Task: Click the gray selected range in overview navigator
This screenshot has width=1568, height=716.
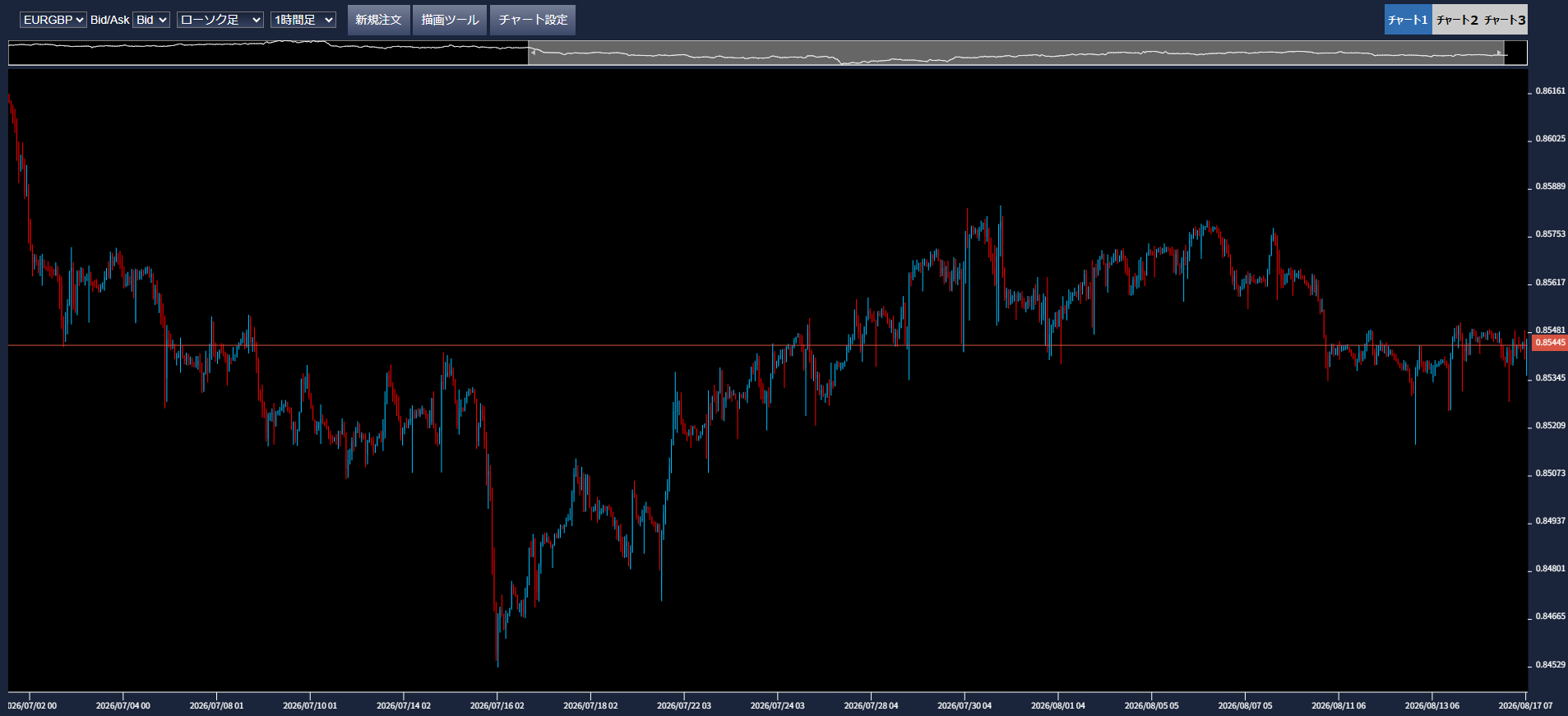Action: [x=1015, y=53]
